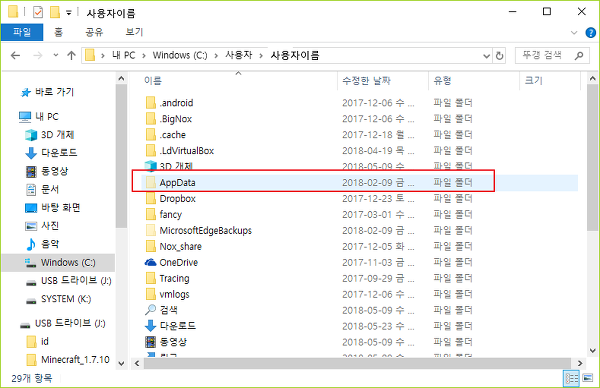Viewport: 600px width, 388px height.
Task: Switch to the 보기 ribbon tab
Action: pos(134,32)
